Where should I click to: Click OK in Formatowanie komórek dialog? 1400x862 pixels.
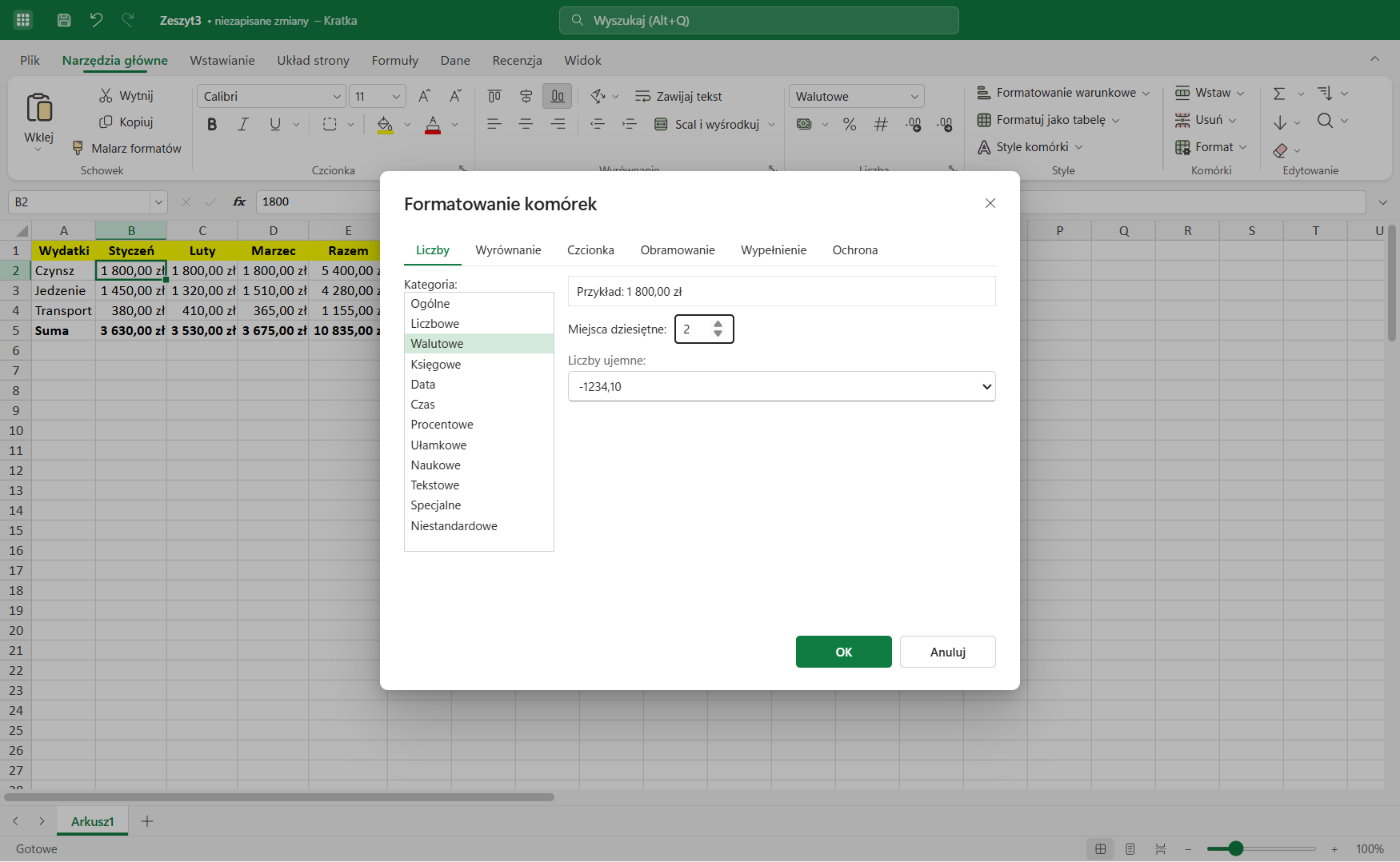pyautogui.click(x=844, y=652)
